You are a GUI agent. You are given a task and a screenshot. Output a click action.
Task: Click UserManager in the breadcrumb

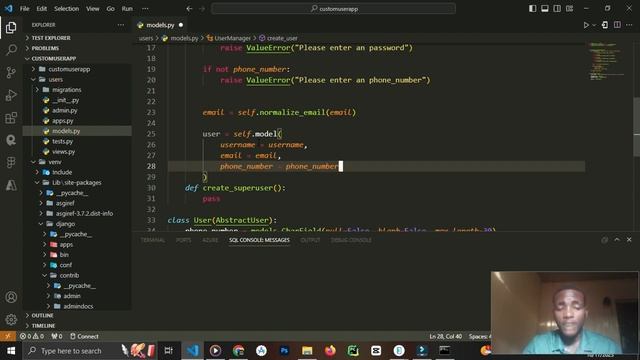point(232,38)
